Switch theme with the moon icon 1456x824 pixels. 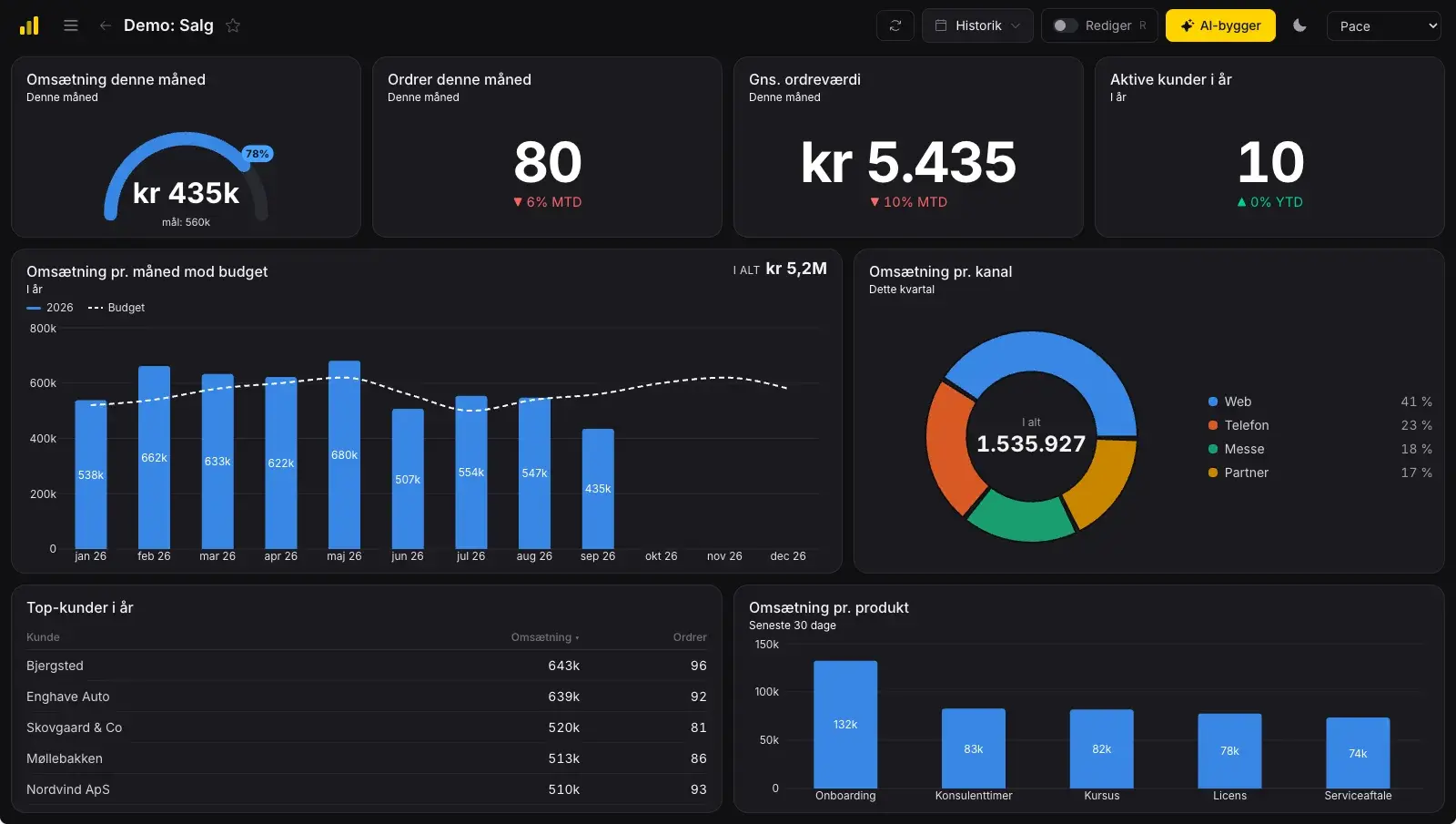(1299, 25)
